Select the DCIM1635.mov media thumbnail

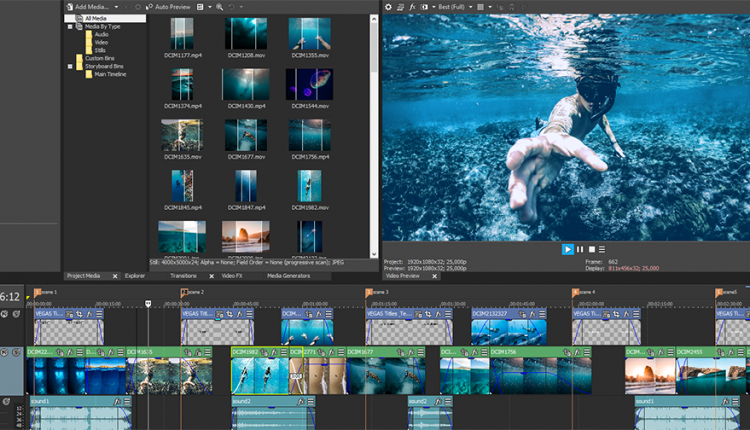point(182,135)
